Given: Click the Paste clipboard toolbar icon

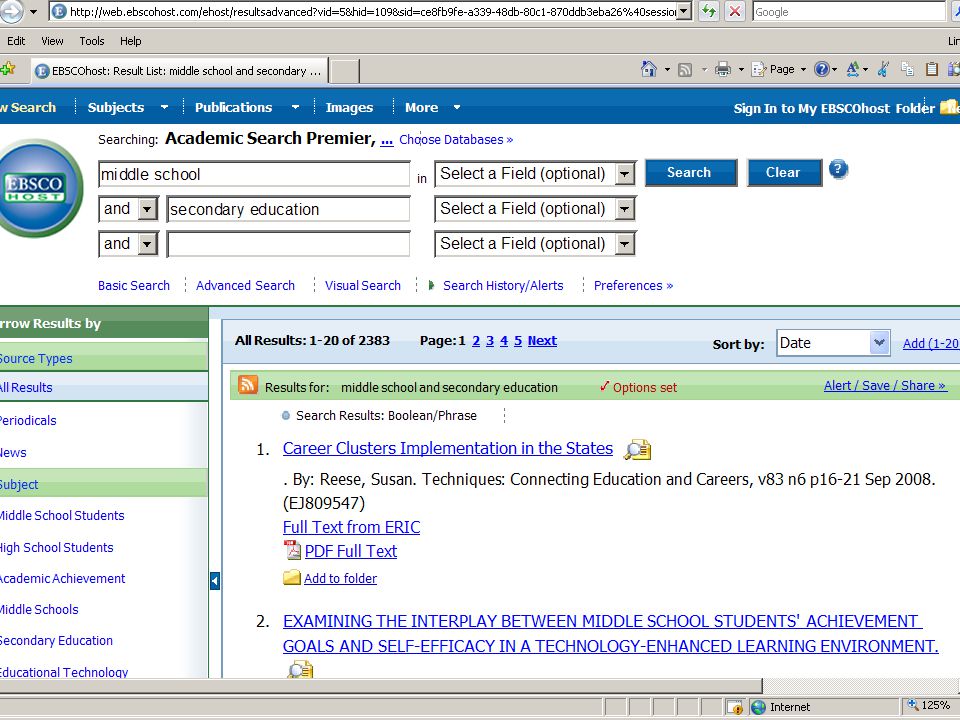Looking at the screenshot, I should tap(932, 69).
